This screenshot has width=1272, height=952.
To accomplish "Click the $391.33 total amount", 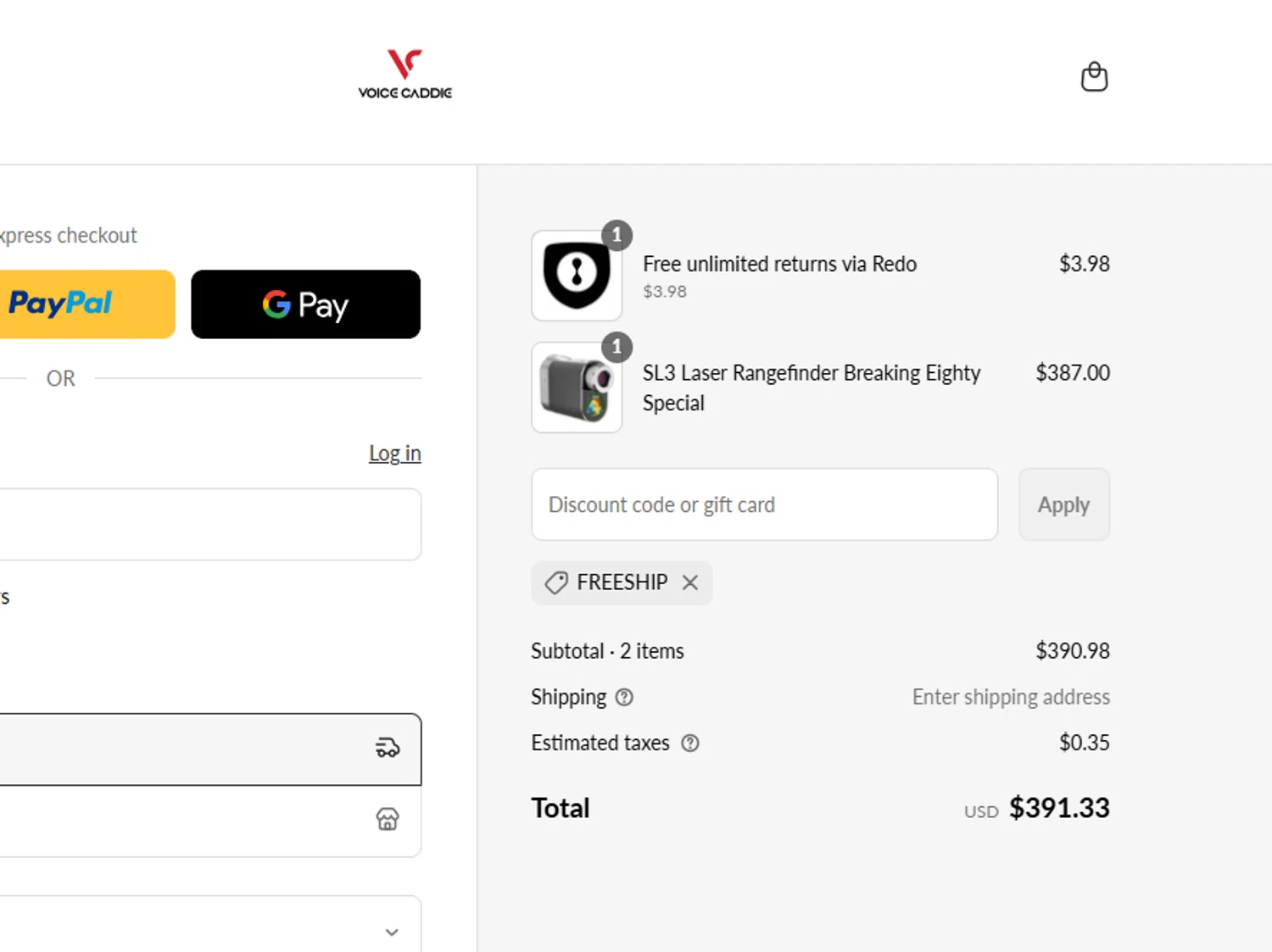I will 1059,808.
